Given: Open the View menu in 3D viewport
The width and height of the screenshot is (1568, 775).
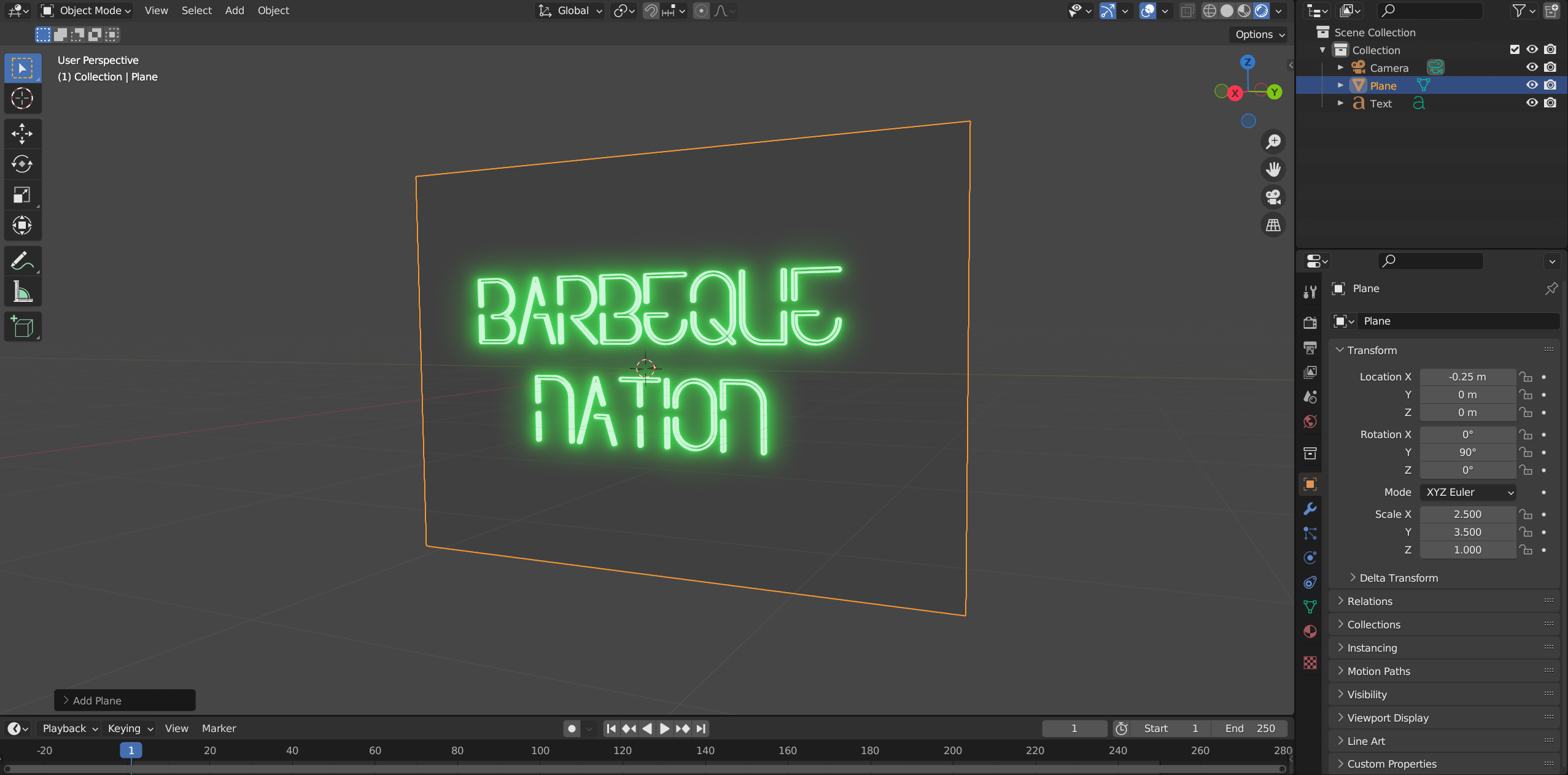Looking at the screenshot, I should (x=156, y=10).
